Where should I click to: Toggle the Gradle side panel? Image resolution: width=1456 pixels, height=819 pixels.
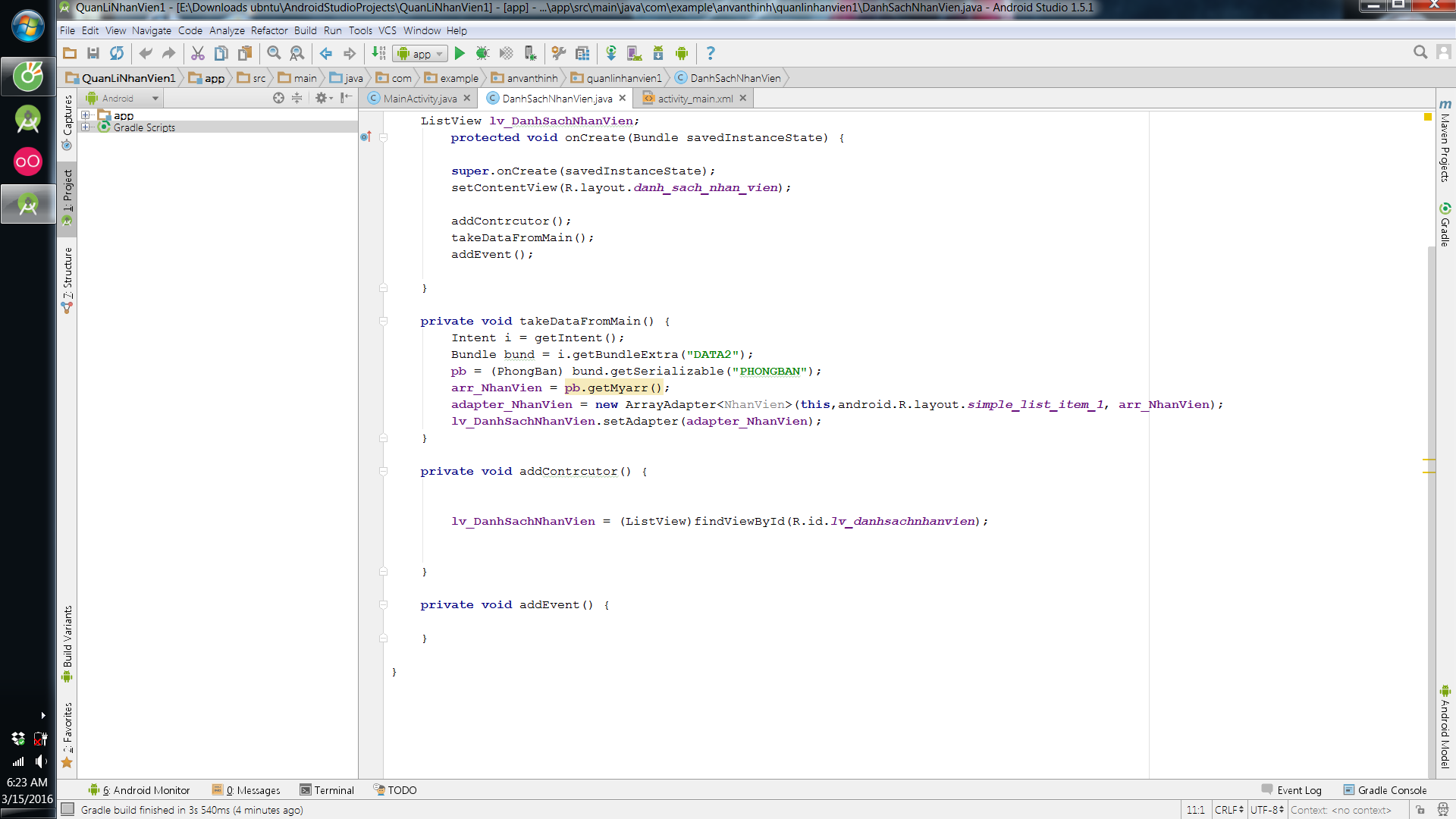click(1445, 224)
